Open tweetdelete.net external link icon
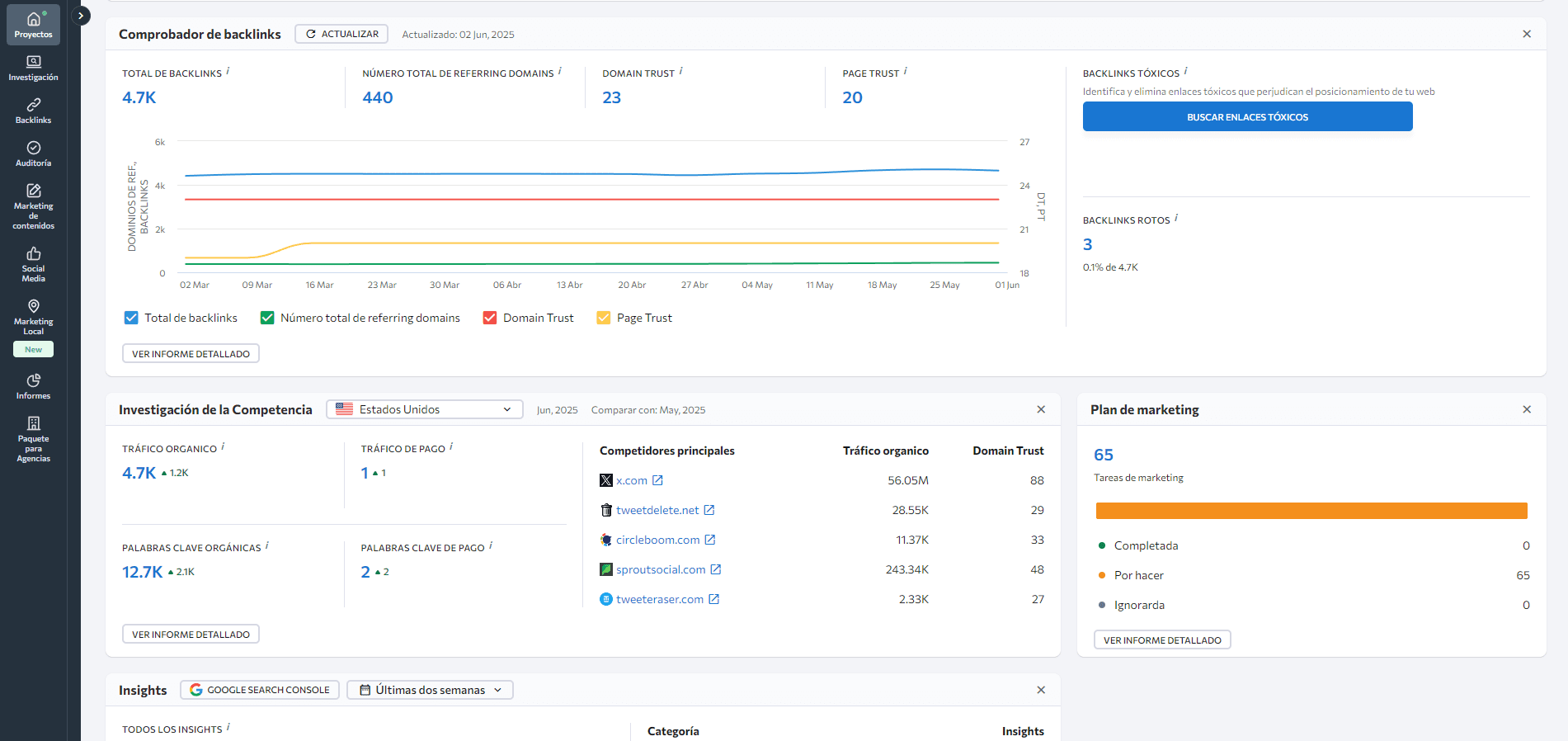The width and height of the screenshot is (1568, 741). click(x=709, y=510)
